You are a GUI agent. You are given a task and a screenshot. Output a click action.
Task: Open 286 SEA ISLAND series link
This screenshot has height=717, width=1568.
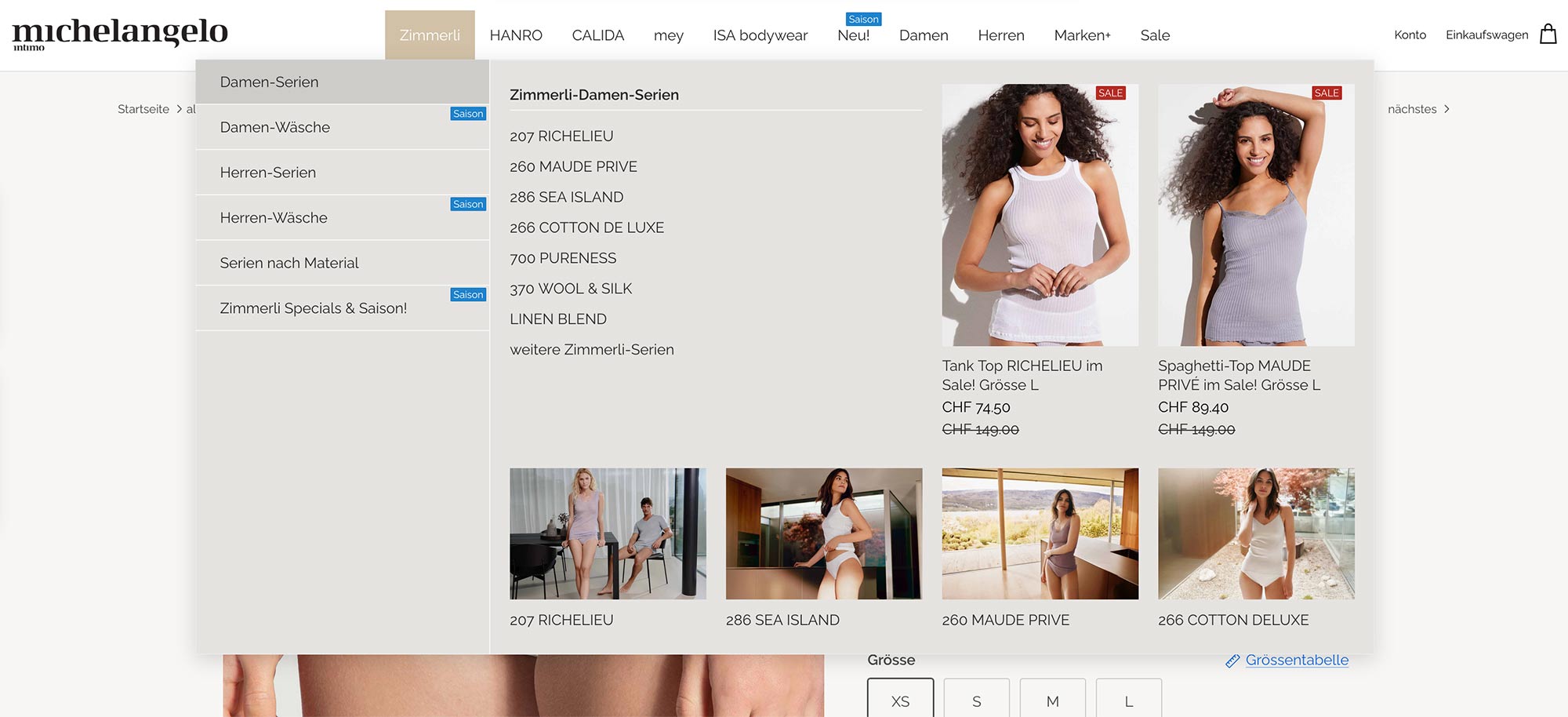pos(567,198)
